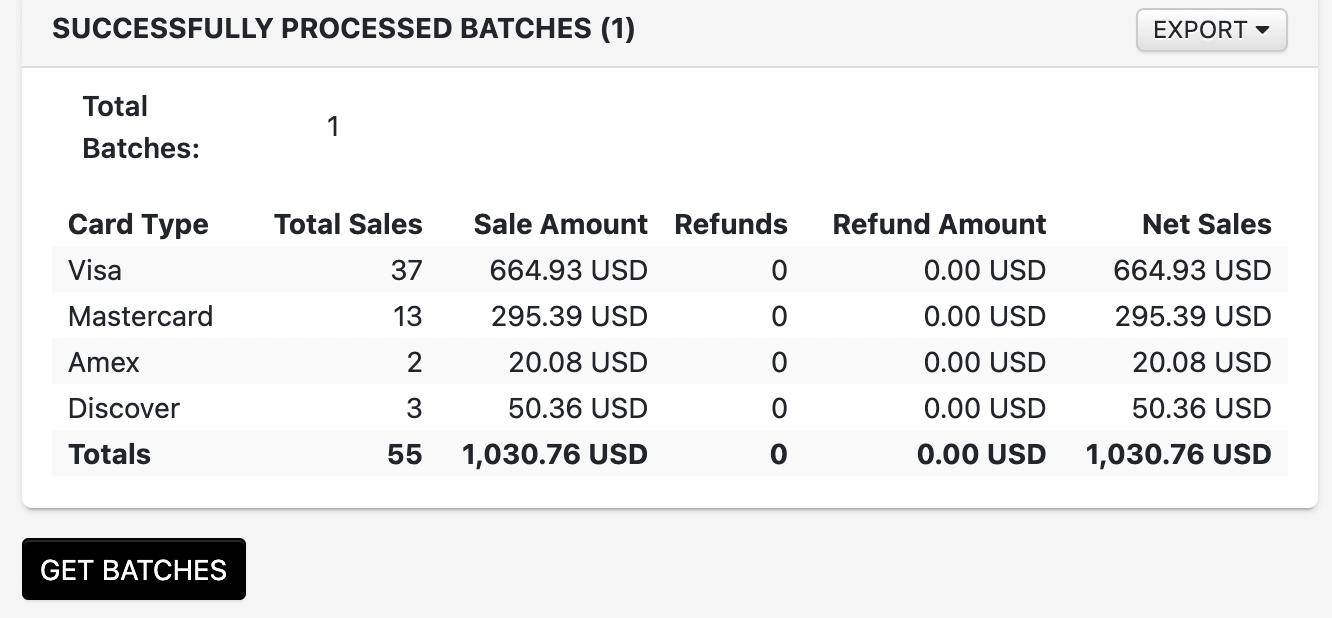Click the Card Type column header
The width and height of the screenshot is (1332, 618).
click(138, 224)
